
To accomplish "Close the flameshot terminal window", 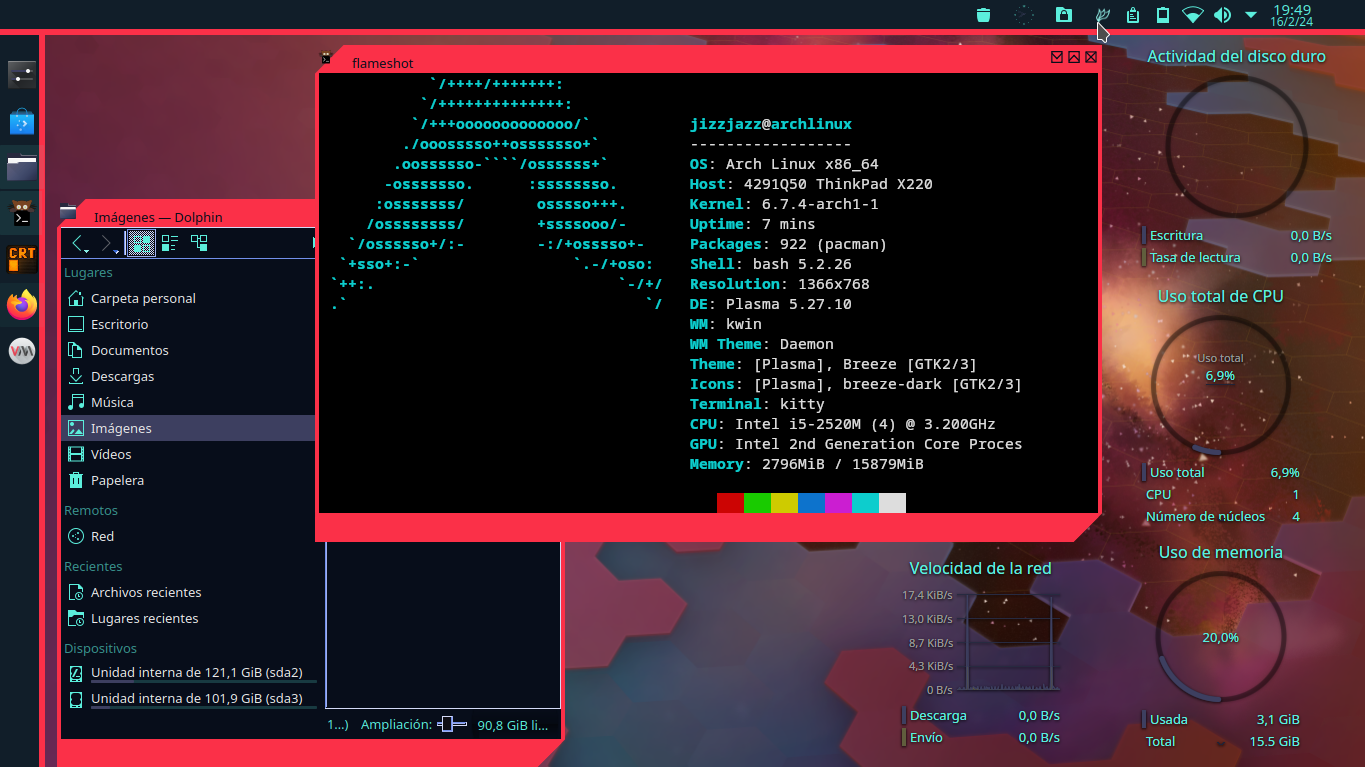I will [x=1091, y=57].
